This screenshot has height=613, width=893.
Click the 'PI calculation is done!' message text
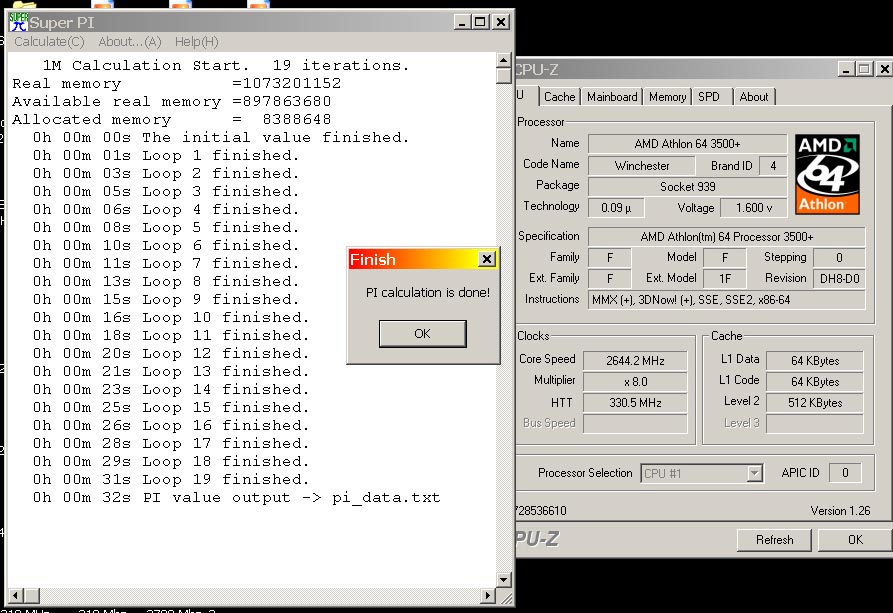pos(428,292)
